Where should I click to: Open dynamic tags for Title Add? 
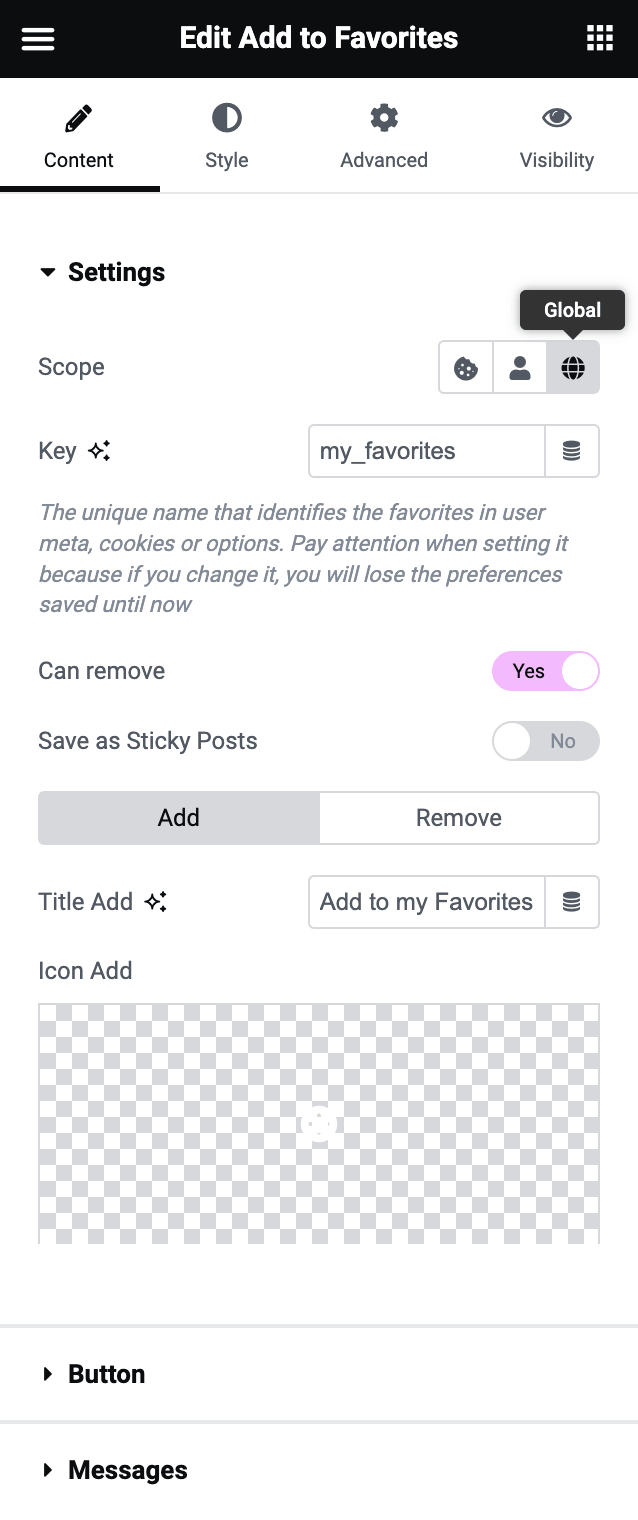point(572,901)
